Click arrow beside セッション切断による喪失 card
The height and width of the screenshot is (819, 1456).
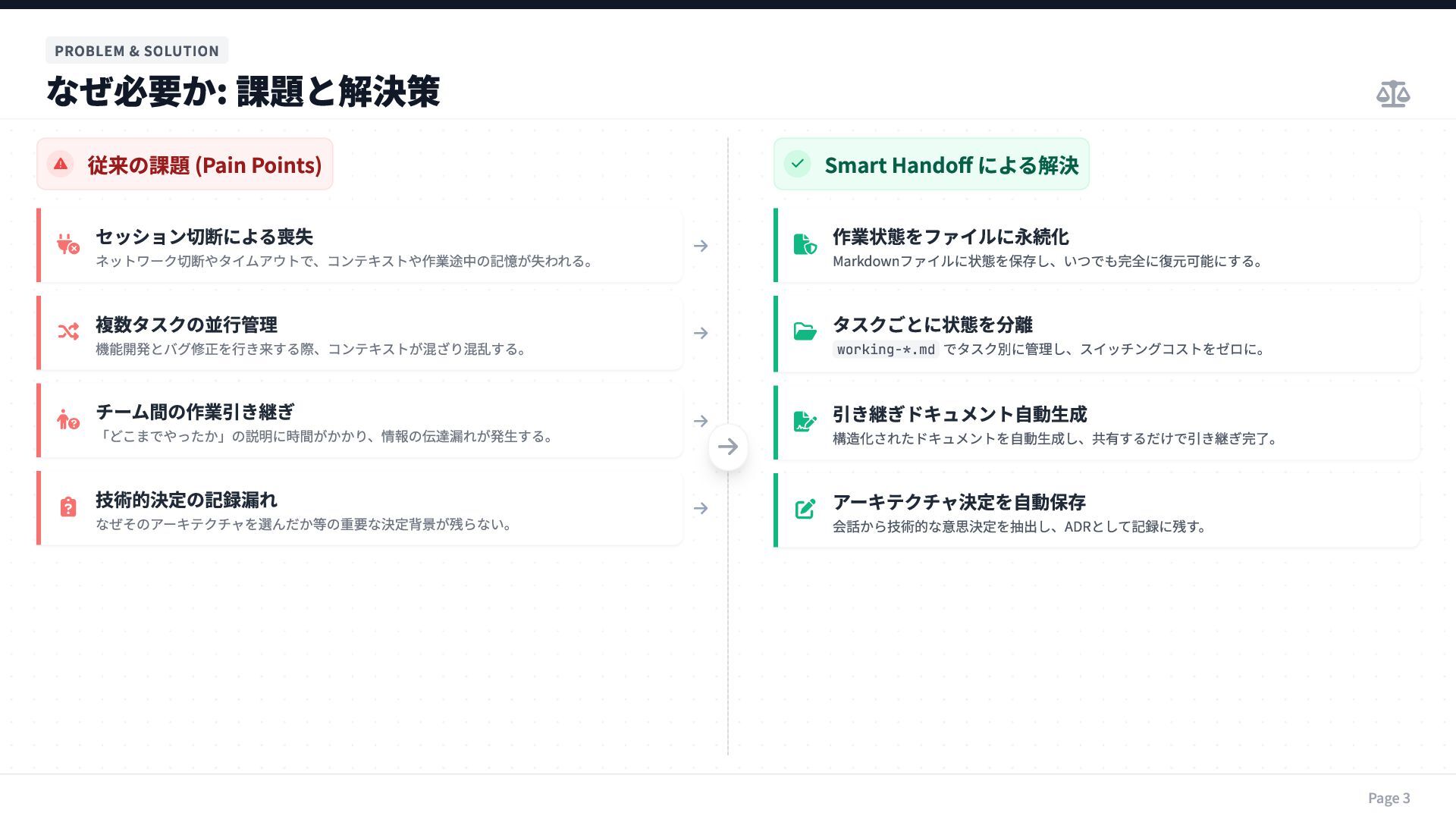(x=701, y=246)
